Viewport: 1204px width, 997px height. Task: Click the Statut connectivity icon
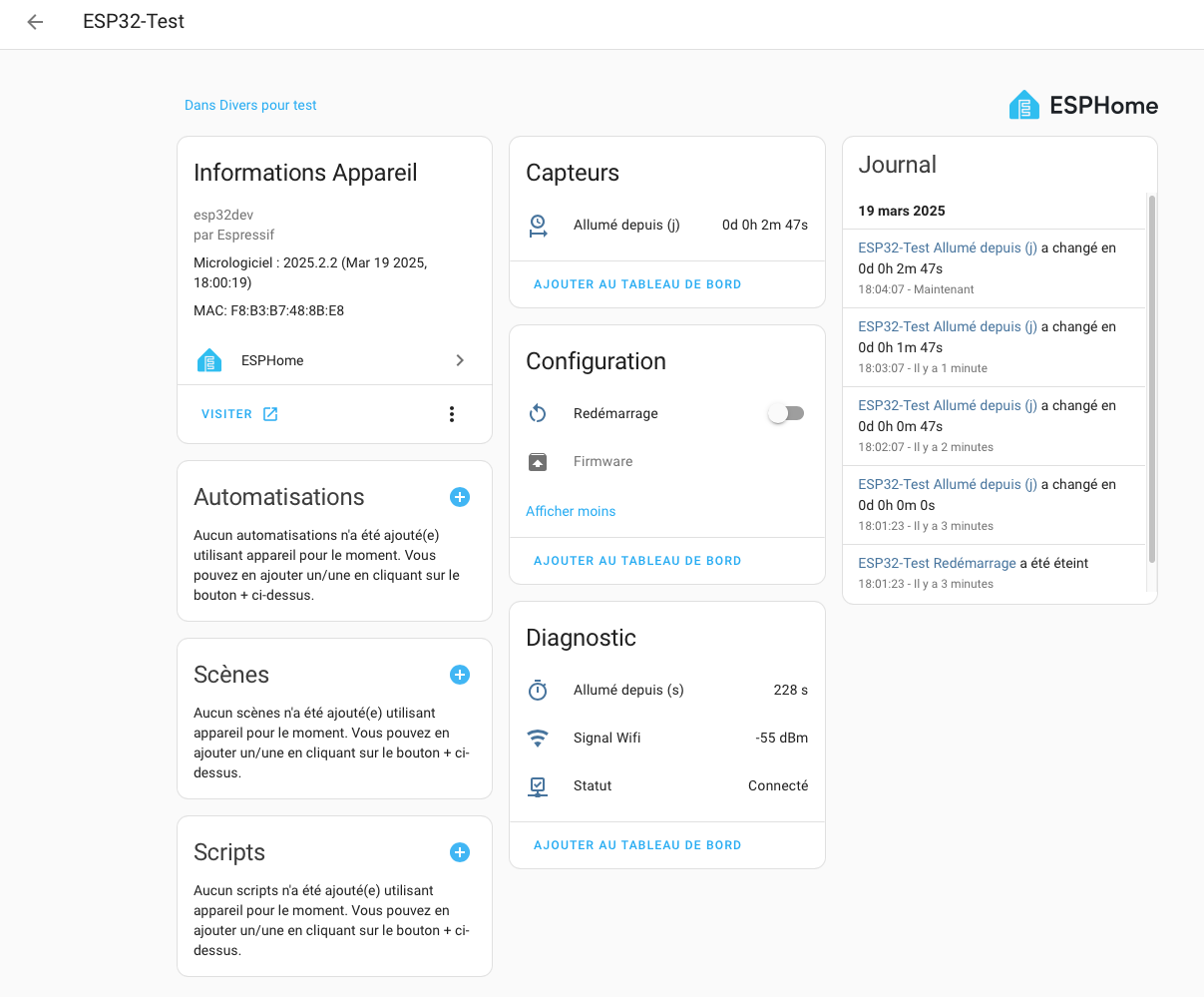click(x=538, y=786)
